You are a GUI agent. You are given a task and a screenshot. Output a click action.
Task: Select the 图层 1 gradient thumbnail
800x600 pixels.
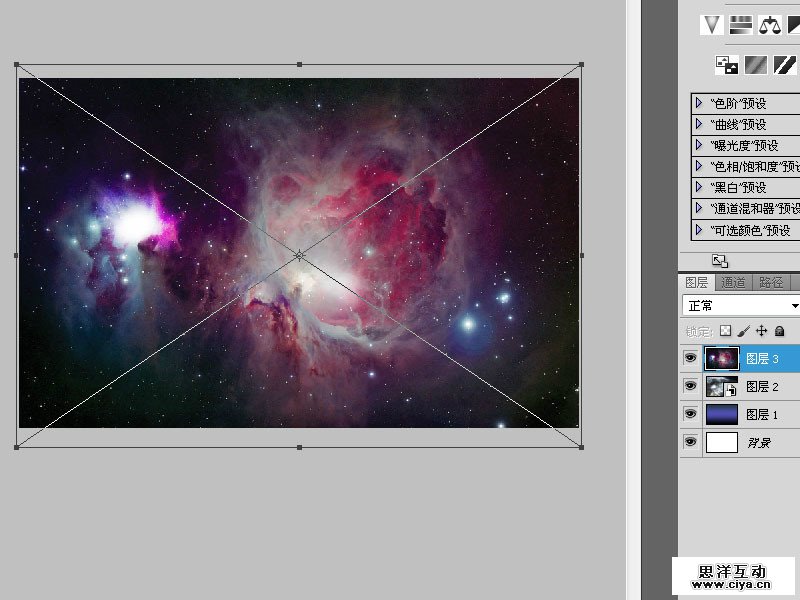[721, 414]
